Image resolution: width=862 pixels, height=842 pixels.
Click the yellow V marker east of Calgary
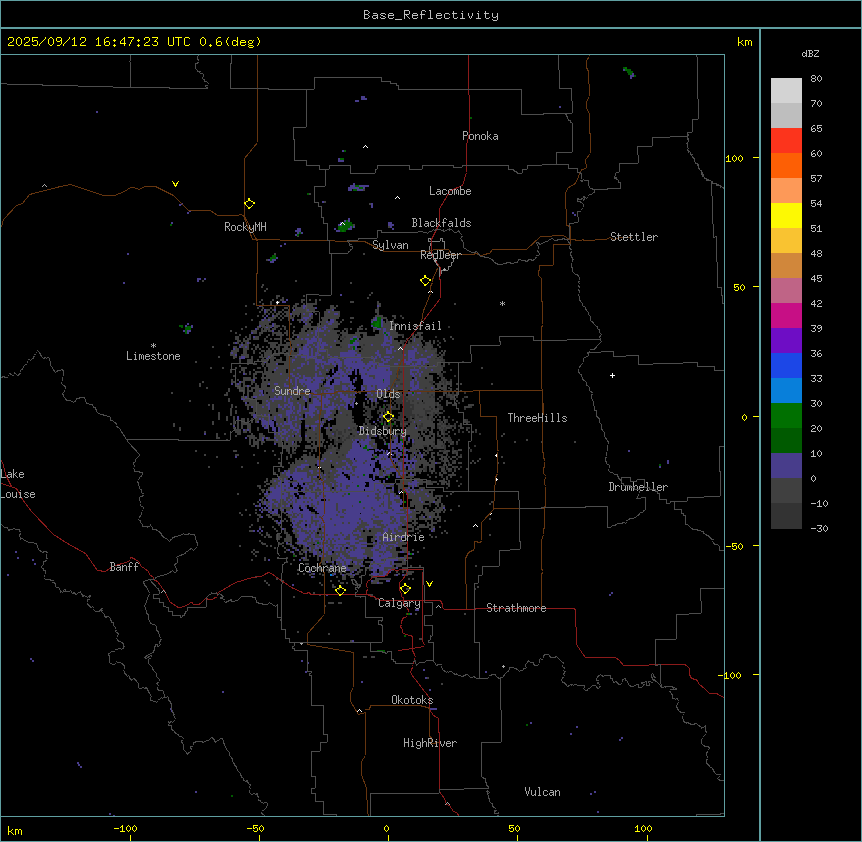tap(429, 584)
